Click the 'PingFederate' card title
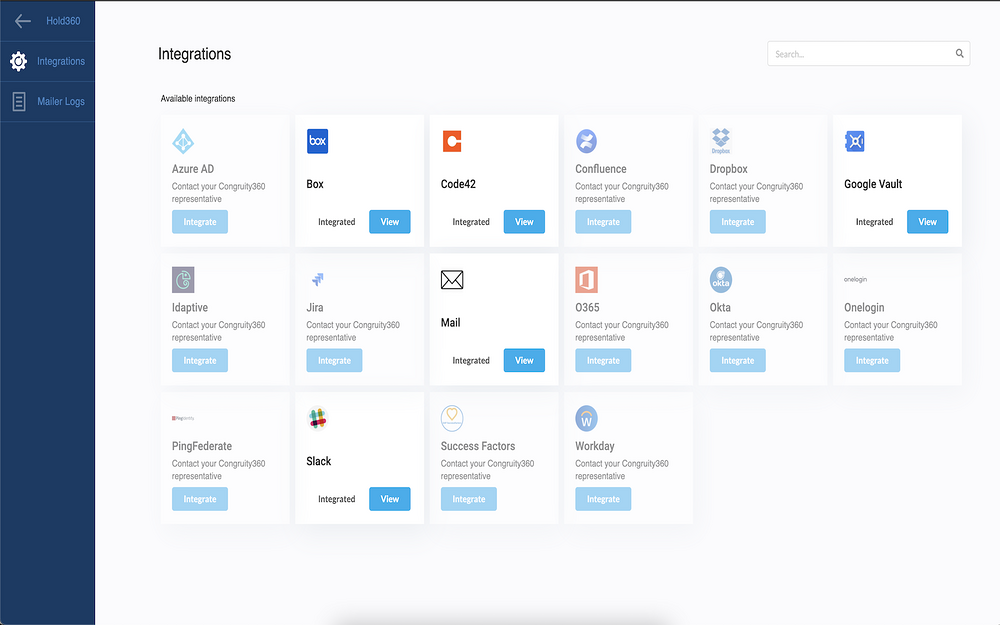 202,446
